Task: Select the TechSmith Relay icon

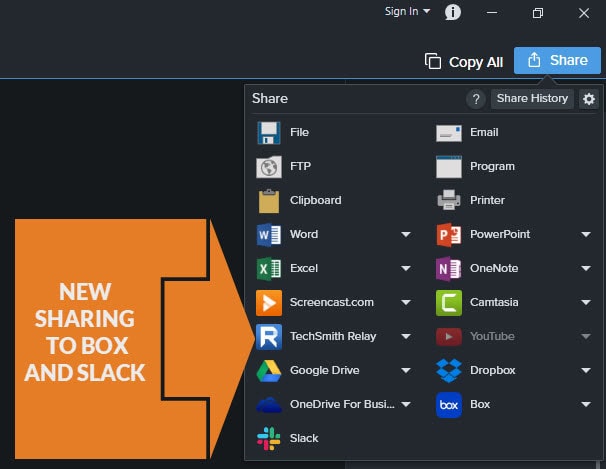Action: pyautogui.click(x=269, y=337)
